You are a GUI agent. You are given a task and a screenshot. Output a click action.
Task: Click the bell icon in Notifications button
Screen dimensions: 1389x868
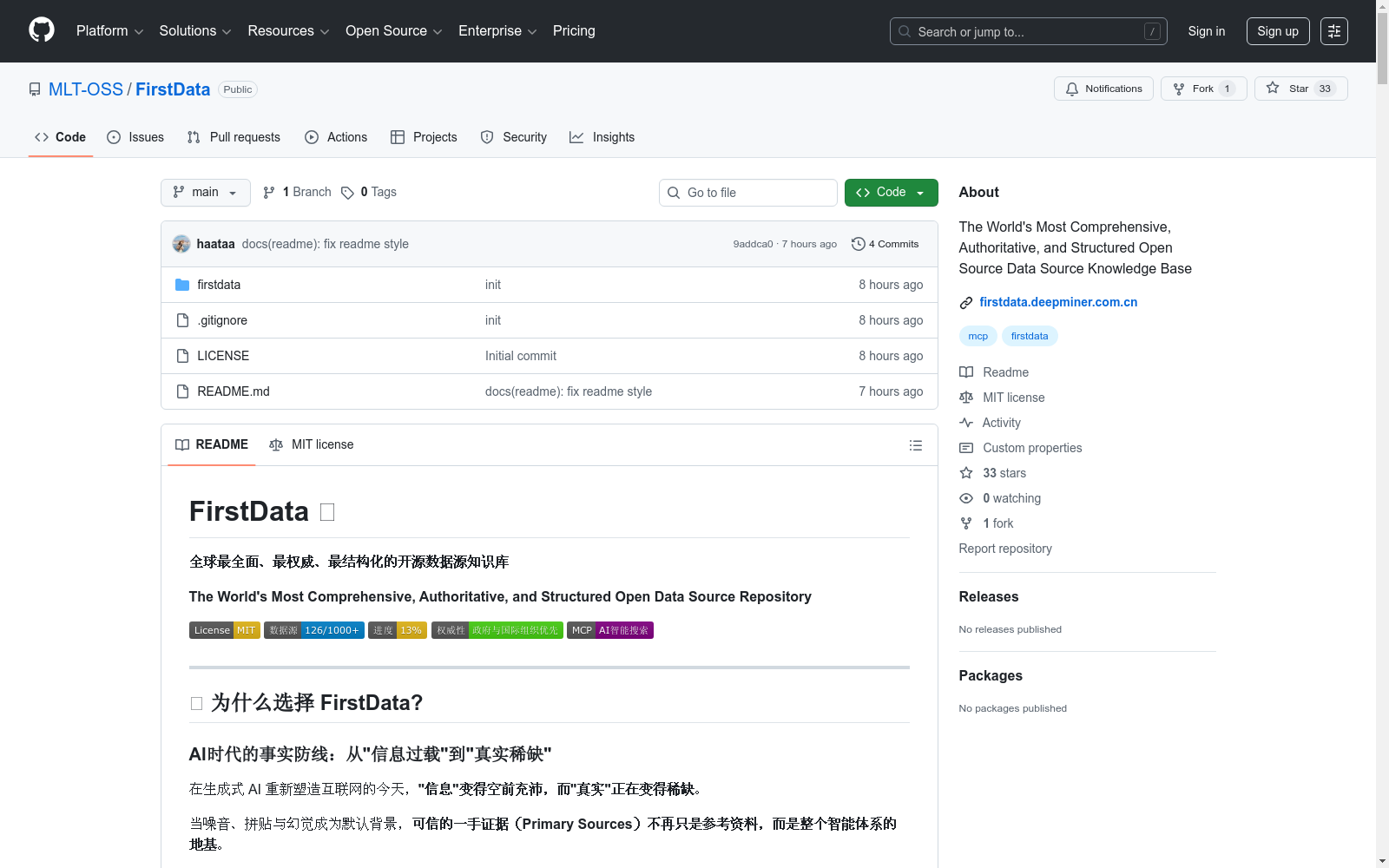(1072, 89)
